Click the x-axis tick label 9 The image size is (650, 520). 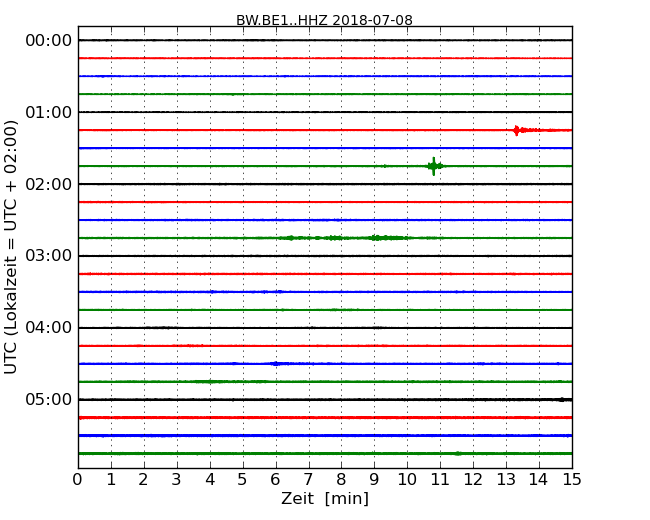coord(374,480)
